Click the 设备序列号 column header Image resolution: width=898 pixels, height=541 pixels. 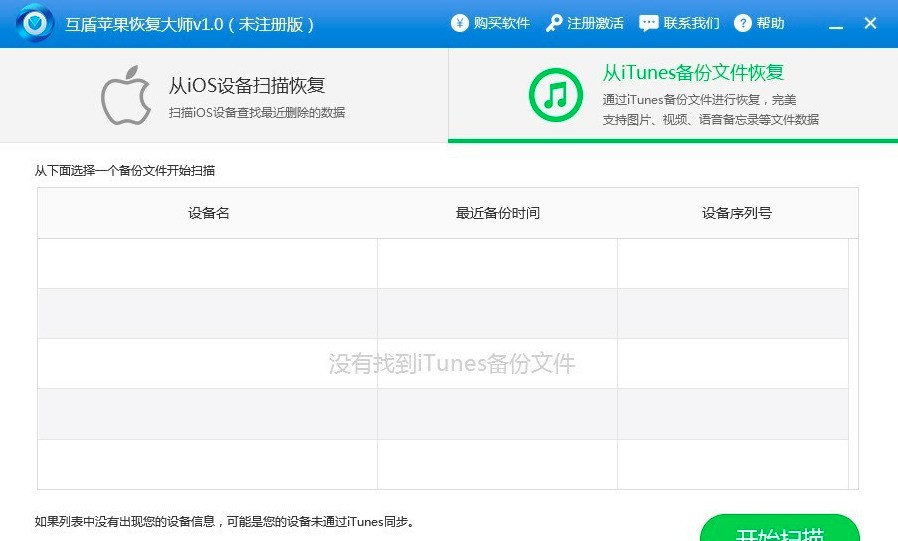click(737, 214)
